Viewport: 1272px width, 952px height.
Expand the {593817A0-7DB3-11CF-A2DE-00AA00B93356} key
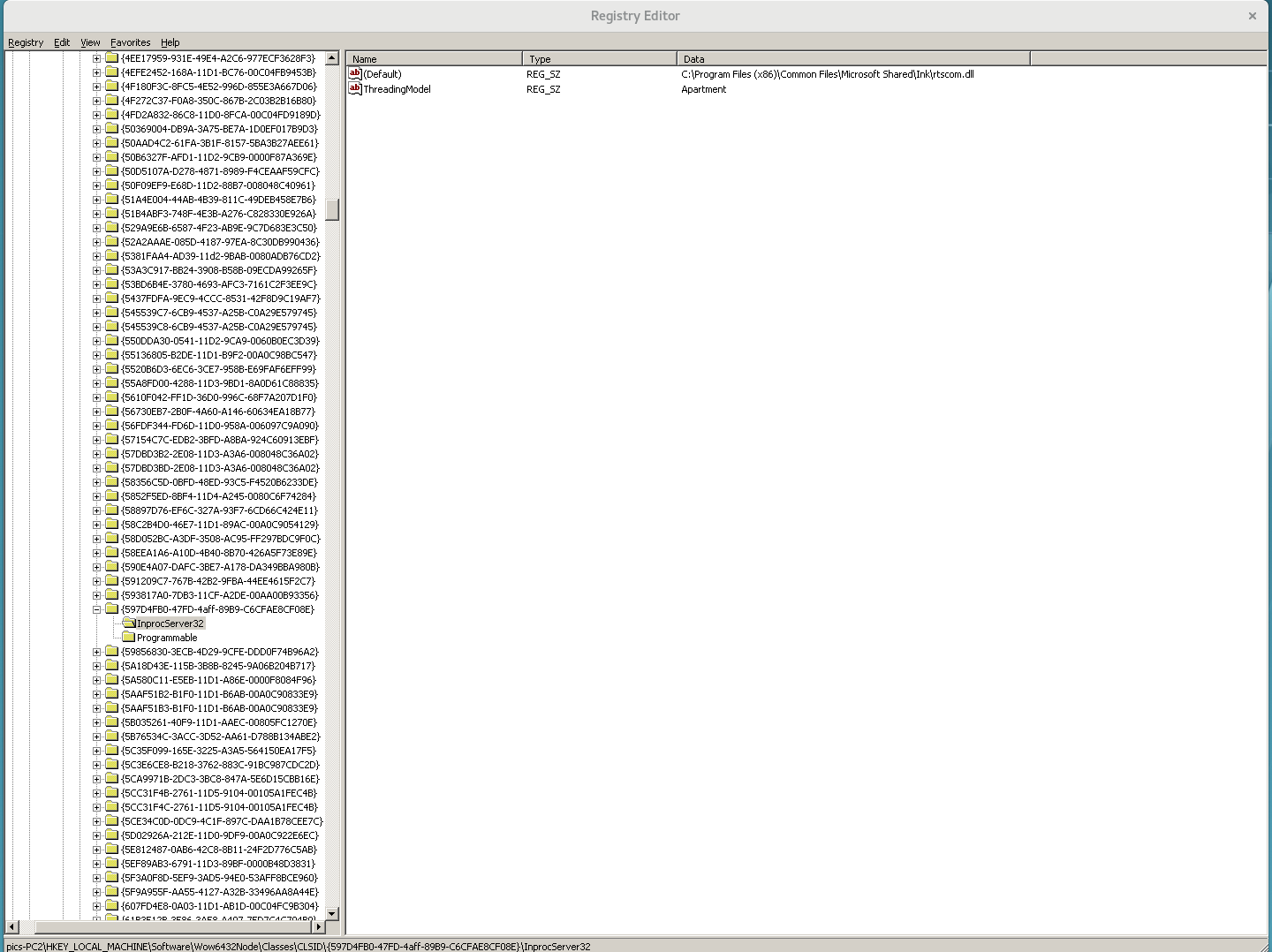coord(96,595)
